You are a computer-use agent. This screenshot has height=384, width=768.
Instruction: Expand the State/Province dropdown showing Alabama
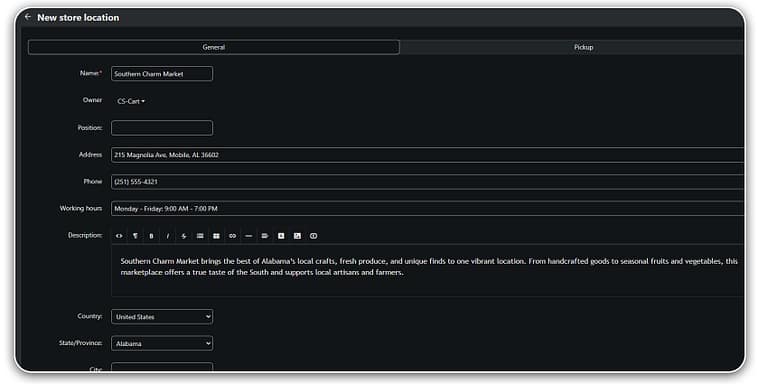[x=162, y=344]
